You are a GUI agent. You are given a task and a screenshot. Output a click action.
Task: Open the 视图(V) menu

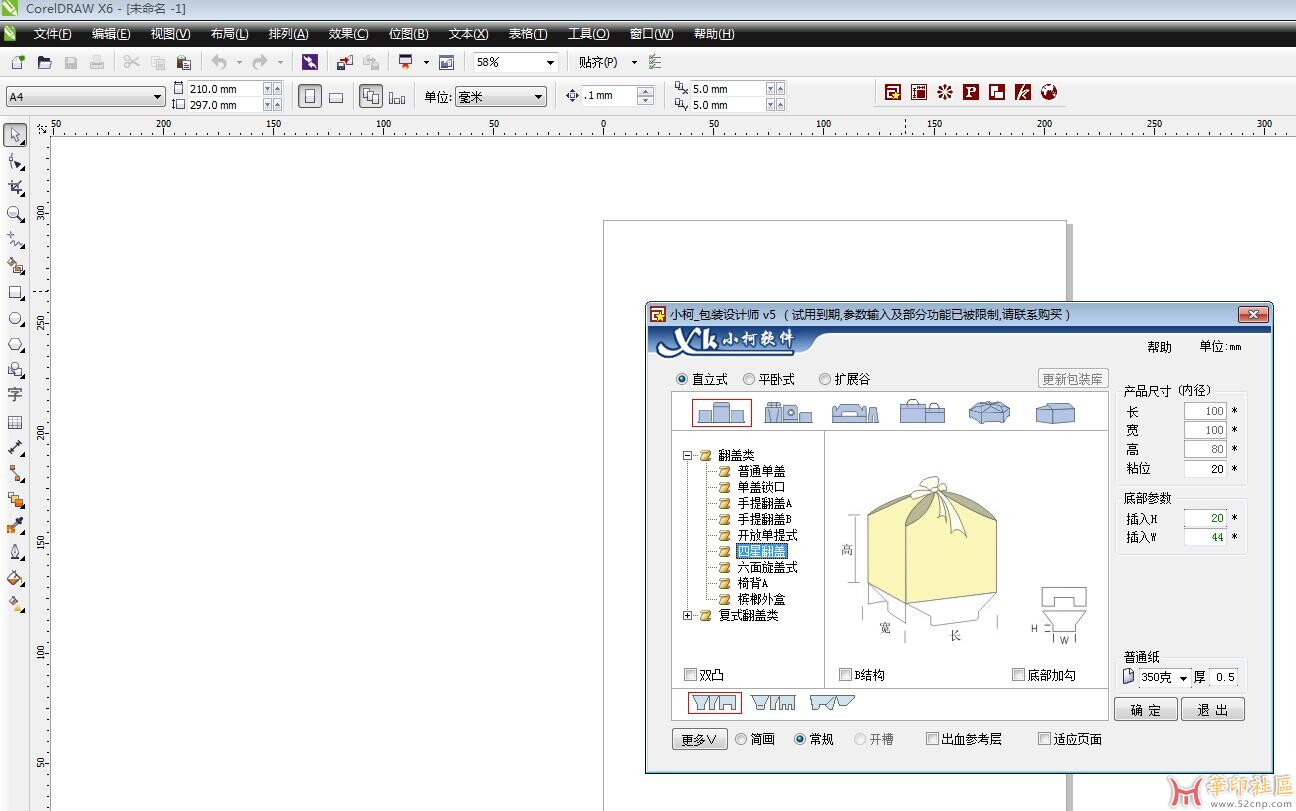(x=170, y=34)
